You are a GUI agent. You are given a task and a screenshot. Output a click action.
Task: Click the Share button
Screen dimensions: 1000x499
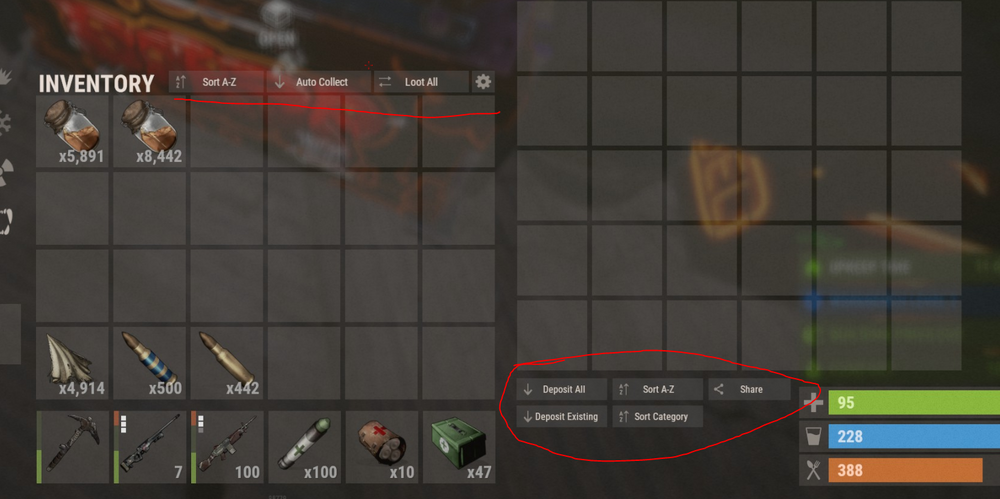(x=749, y=389)
